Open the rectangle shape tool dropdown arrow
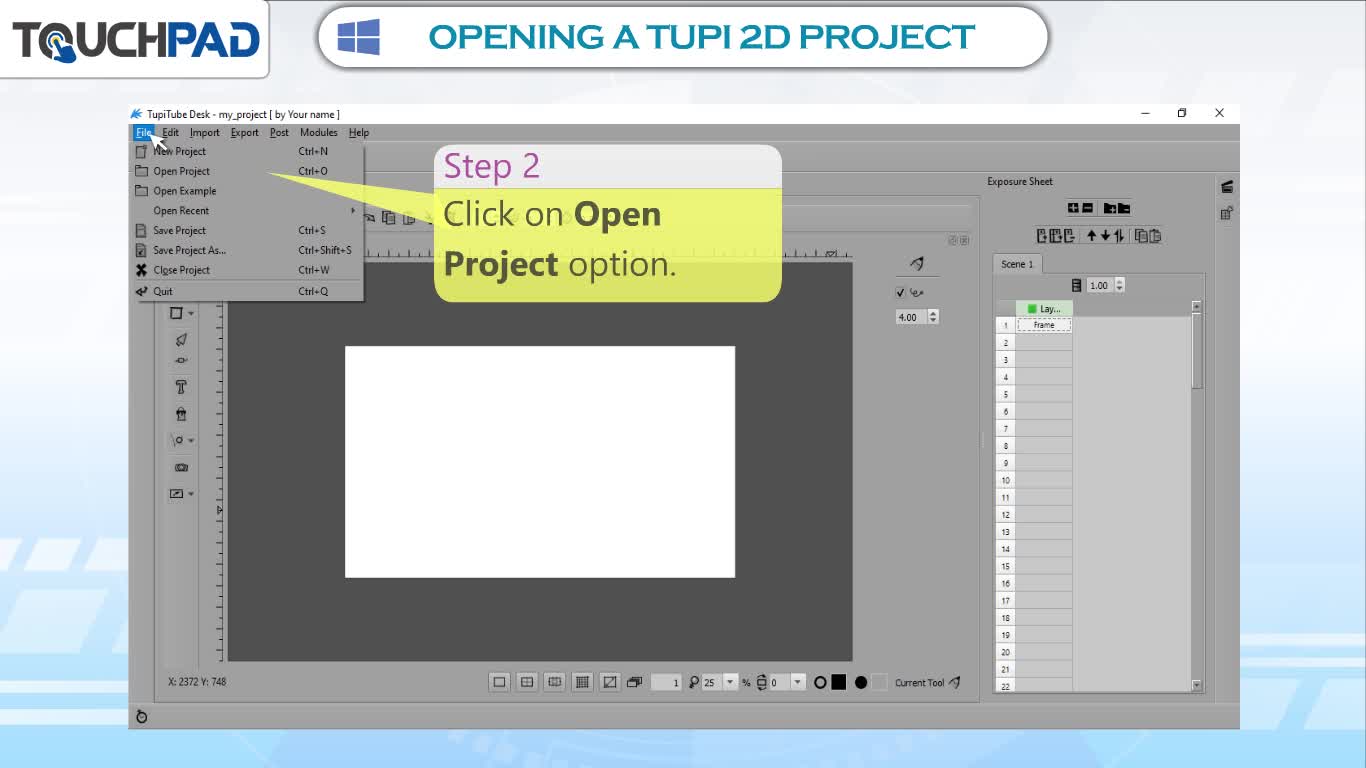 pos(191,313)
